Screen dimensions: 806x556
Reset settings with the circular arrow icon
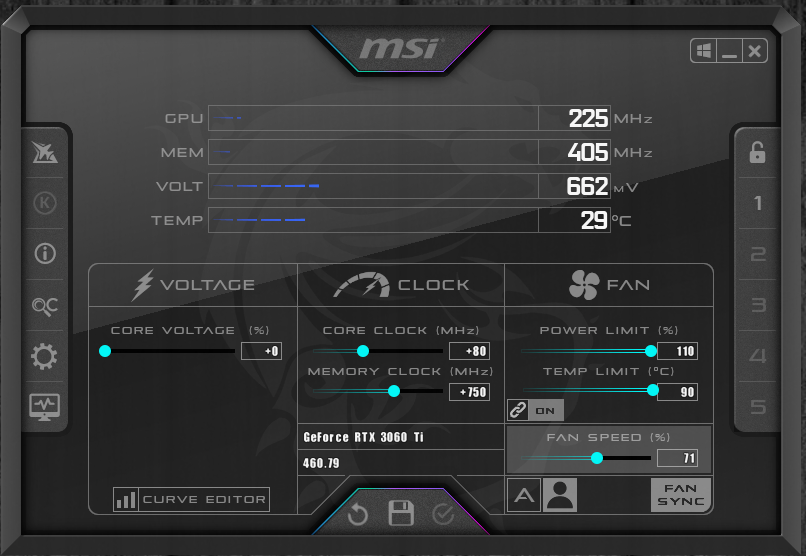[x=358, y=515]
